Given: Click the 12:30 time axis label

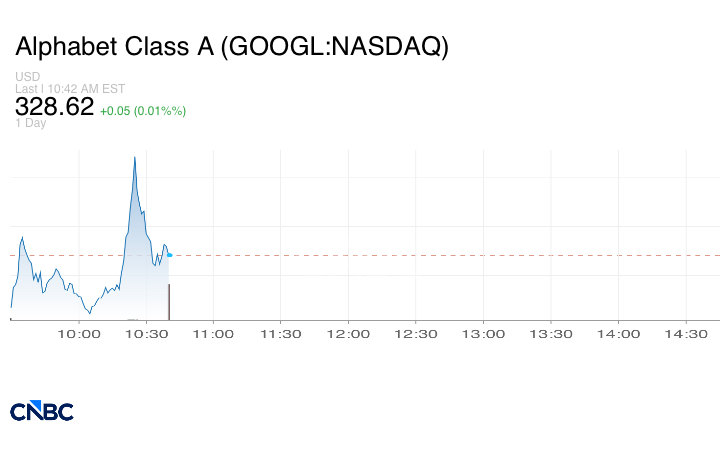Looking at the screenshot, I should point(416,334).
